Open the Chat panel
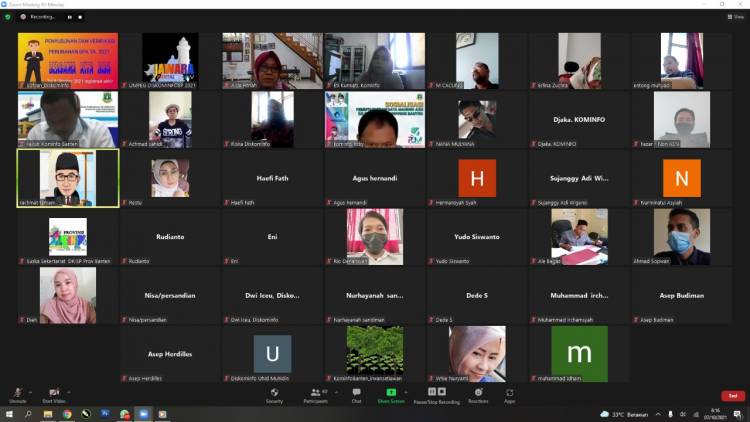Screen dimensions: 750x422 pyautogui.click(x=356, y=394)
